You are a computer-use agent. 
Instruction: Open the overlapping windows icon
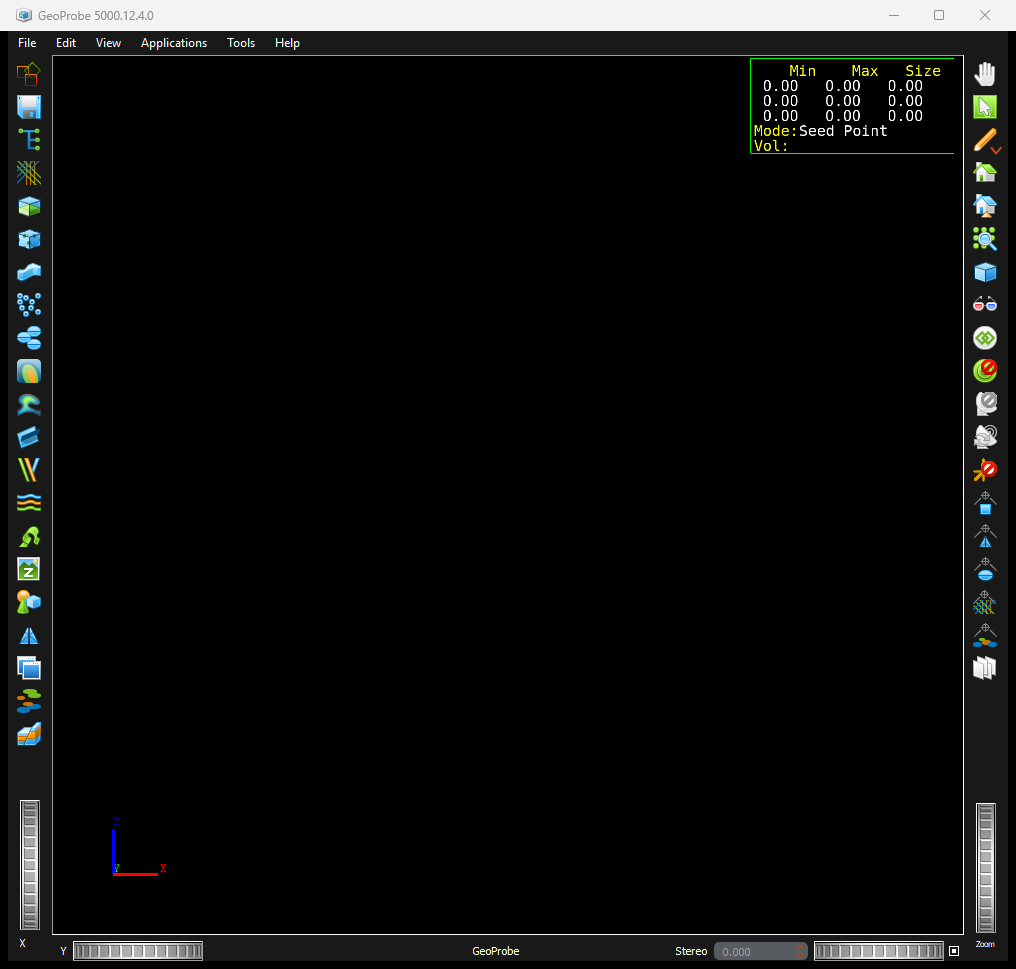pyautogui.click(x=29, y=668)
